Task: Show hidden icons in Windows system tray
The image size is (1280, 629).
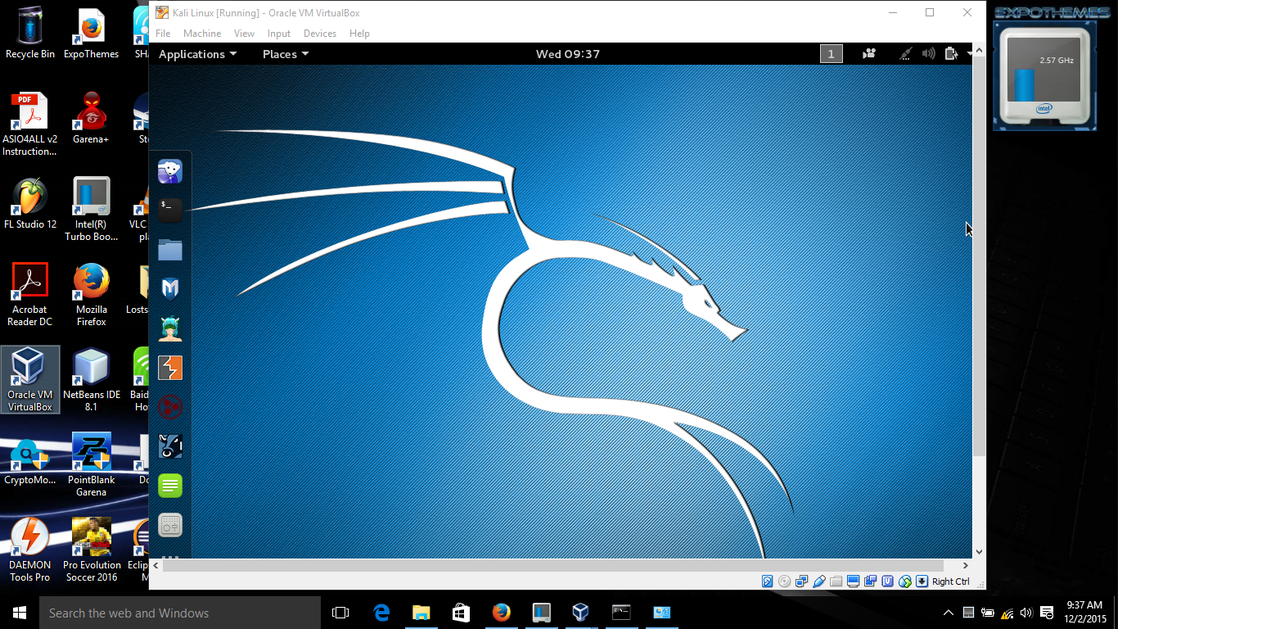Action: pyautogui.click(x=948, y=612)
